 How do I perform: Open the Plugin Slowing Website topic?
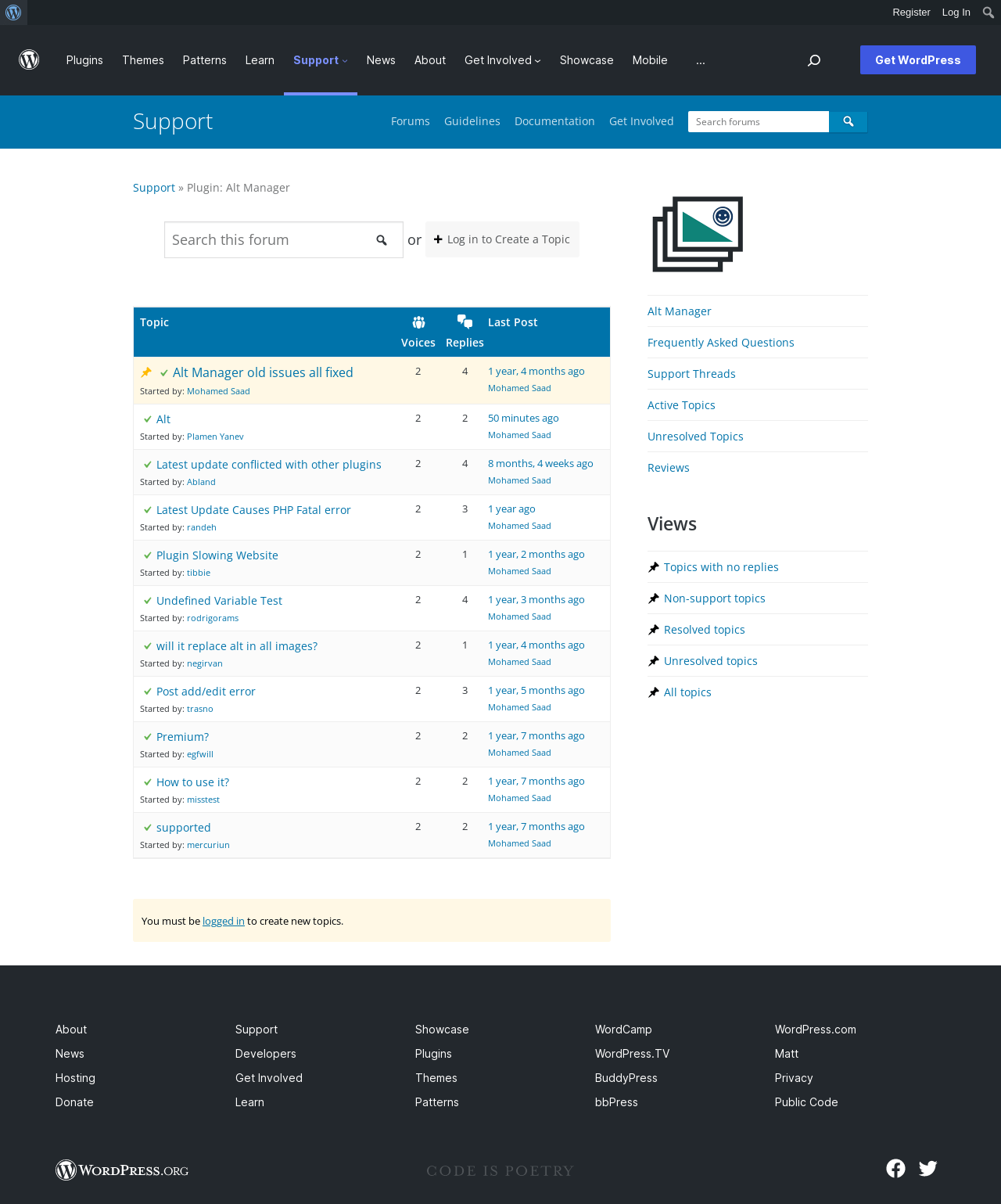(217, 555)
